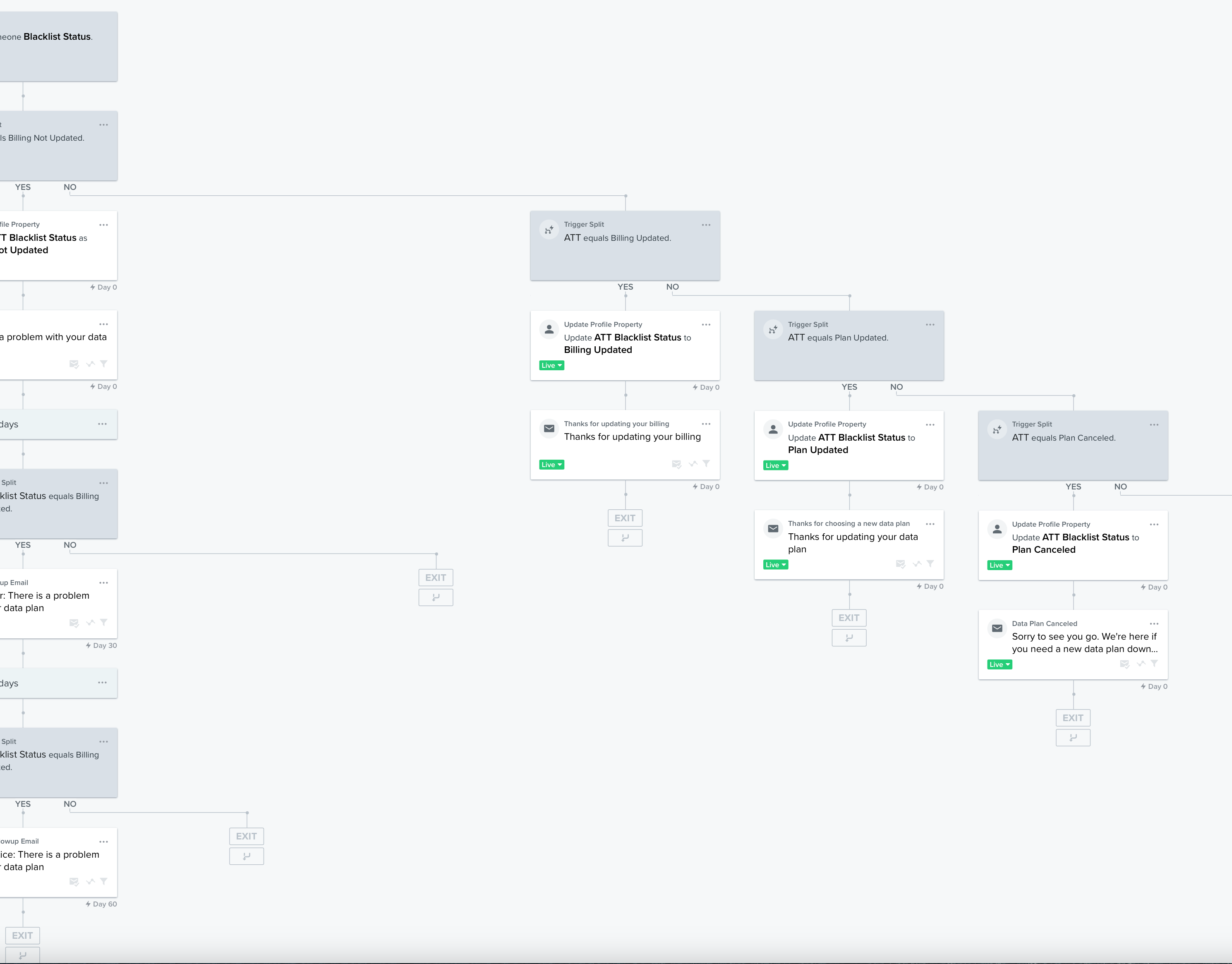Click EXIT below the Day 60 followup email
The image size is (1232, 964).
(x=23, y=936)
